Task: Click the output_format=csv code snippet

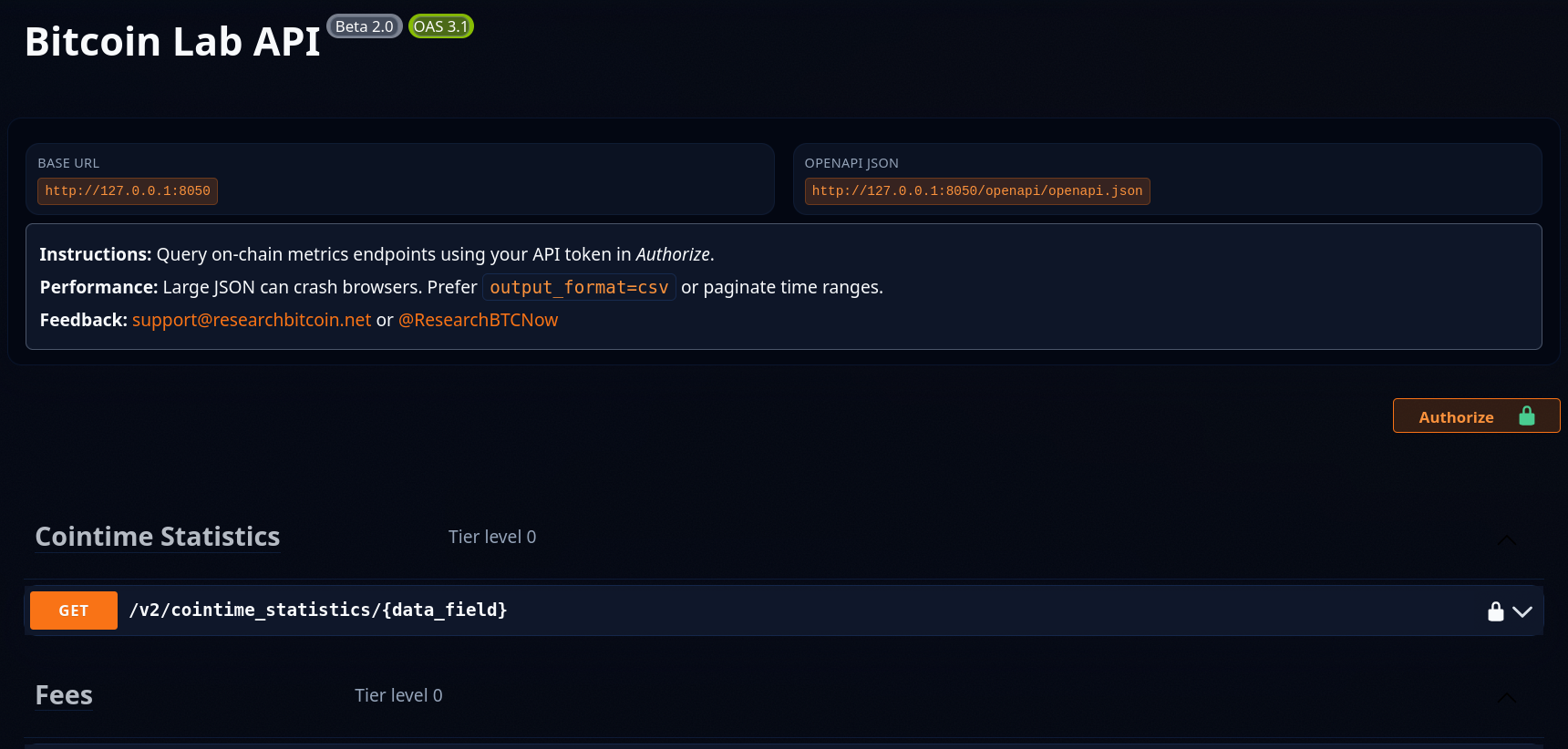Action: (579, 287)
